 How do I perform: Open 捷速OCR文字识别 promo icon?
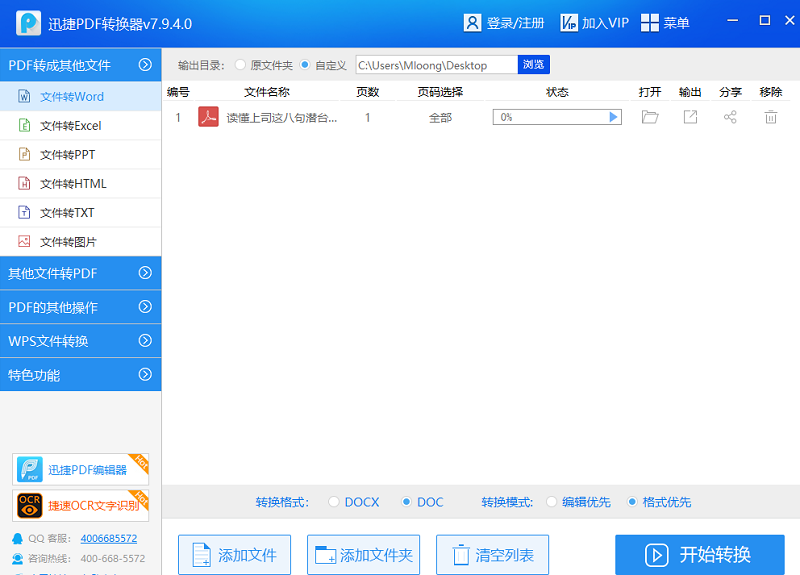point(30,505)
